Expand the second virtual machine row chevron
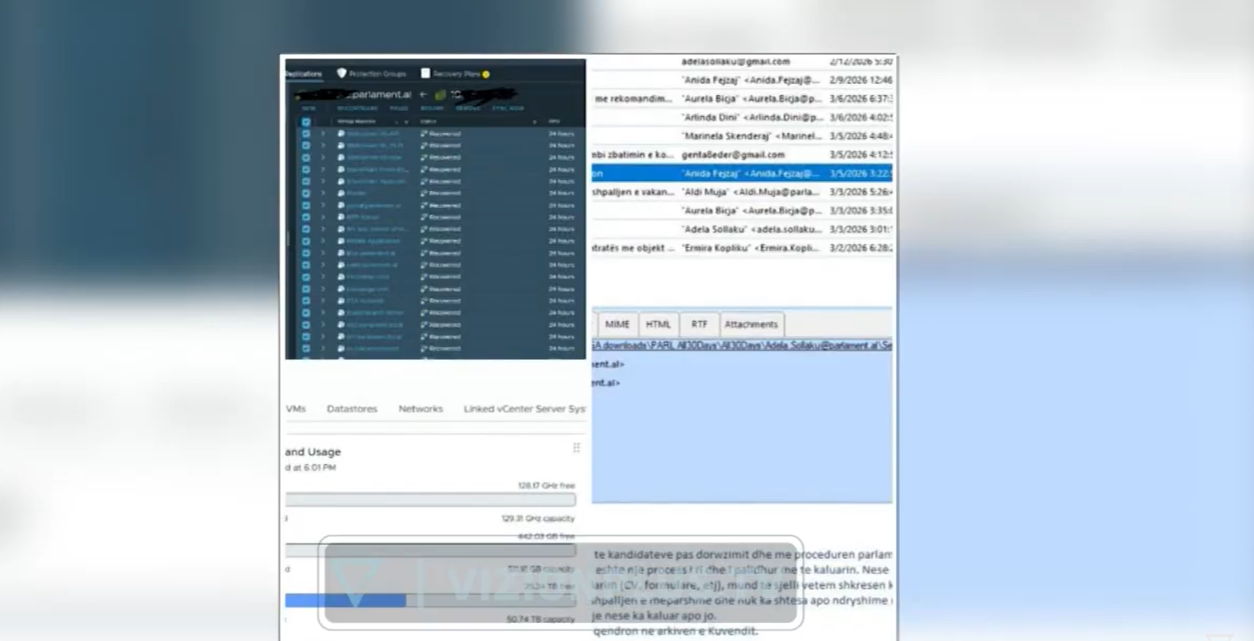 (x=323, y=145)
